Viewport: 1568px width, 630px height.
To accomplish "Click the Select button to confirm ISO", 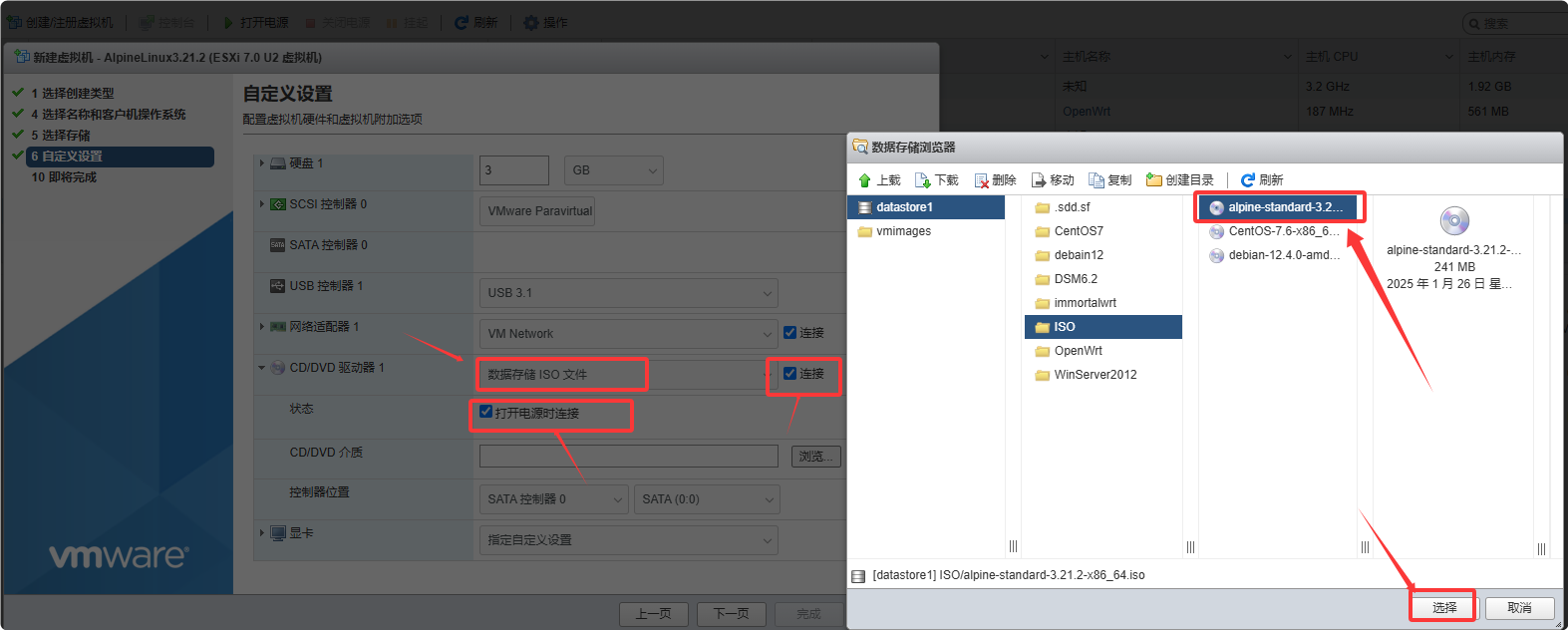I will [1443, 607].
